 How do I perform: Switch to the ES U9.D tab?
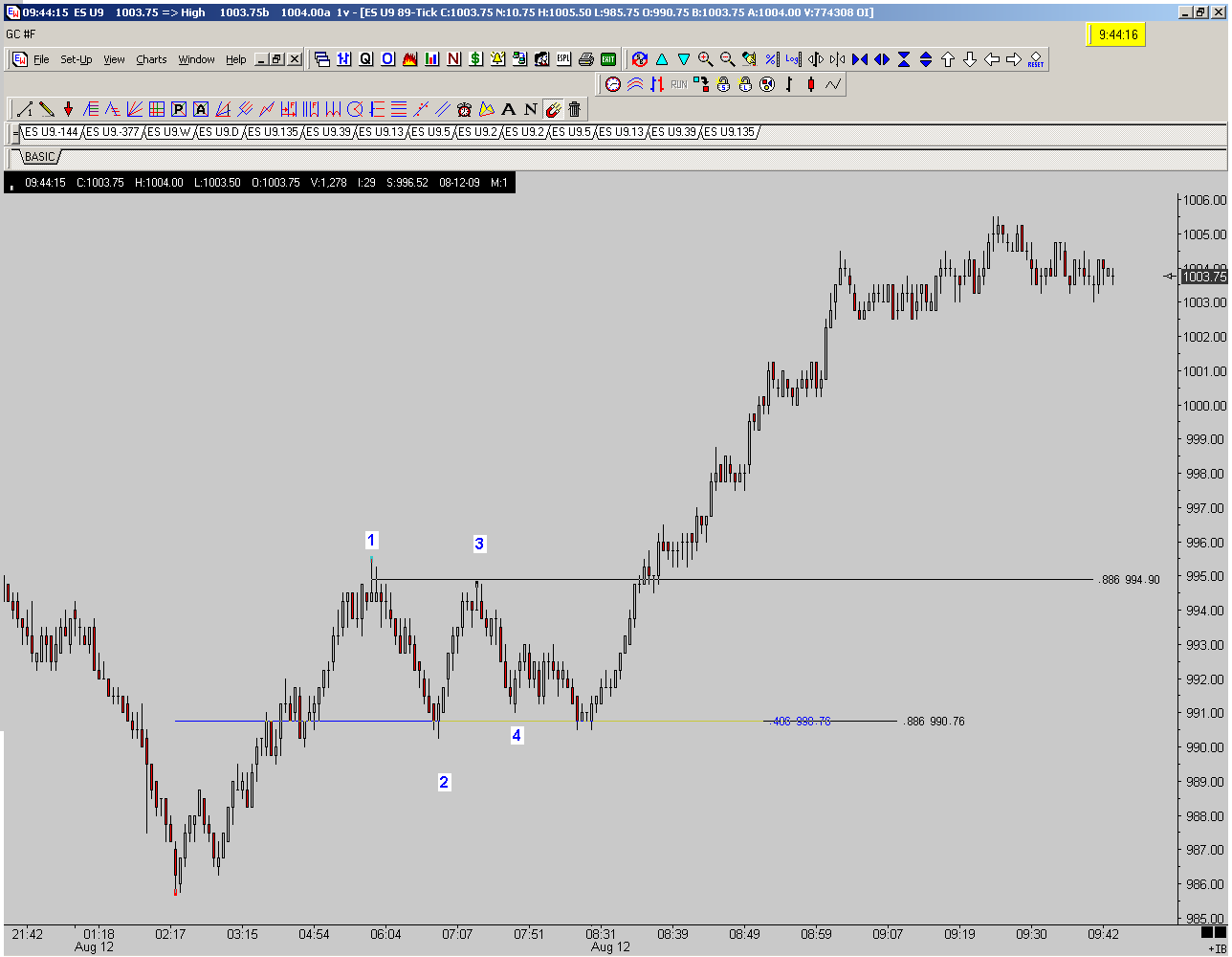tap(219, 132)
